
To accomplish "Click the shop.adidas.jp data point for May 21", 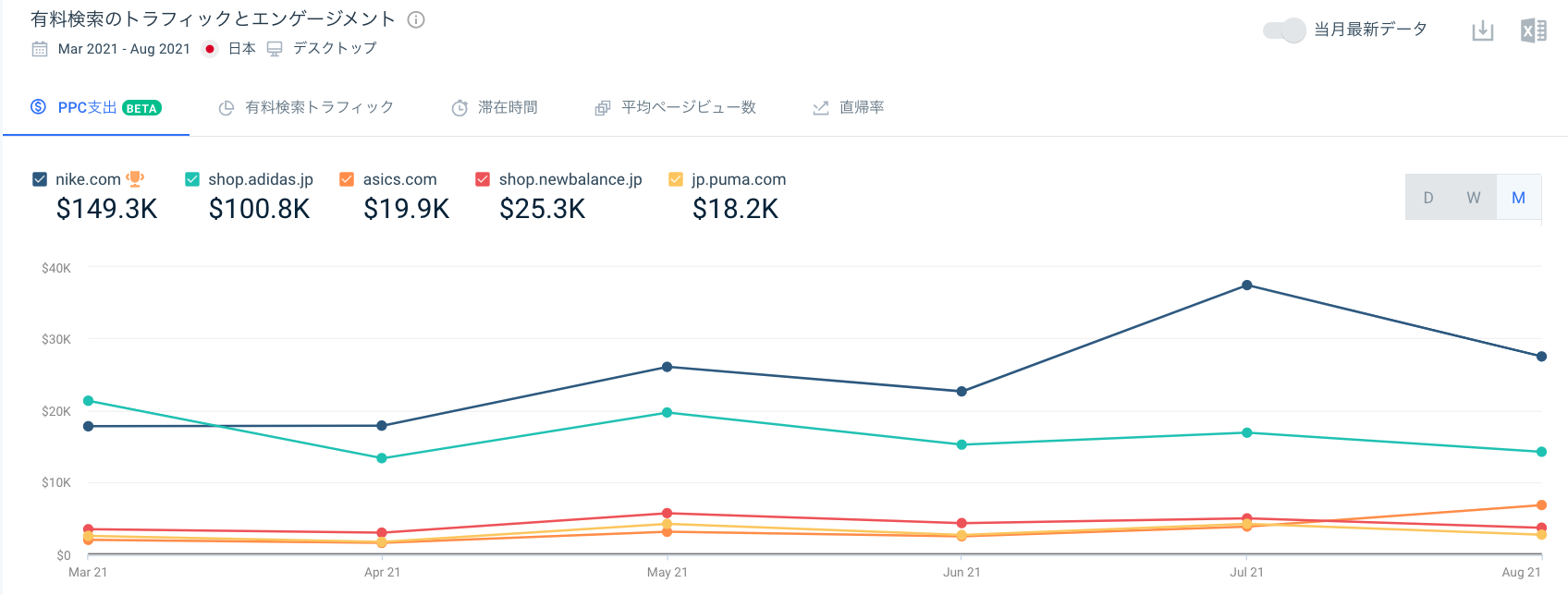I will pos(668,413).
